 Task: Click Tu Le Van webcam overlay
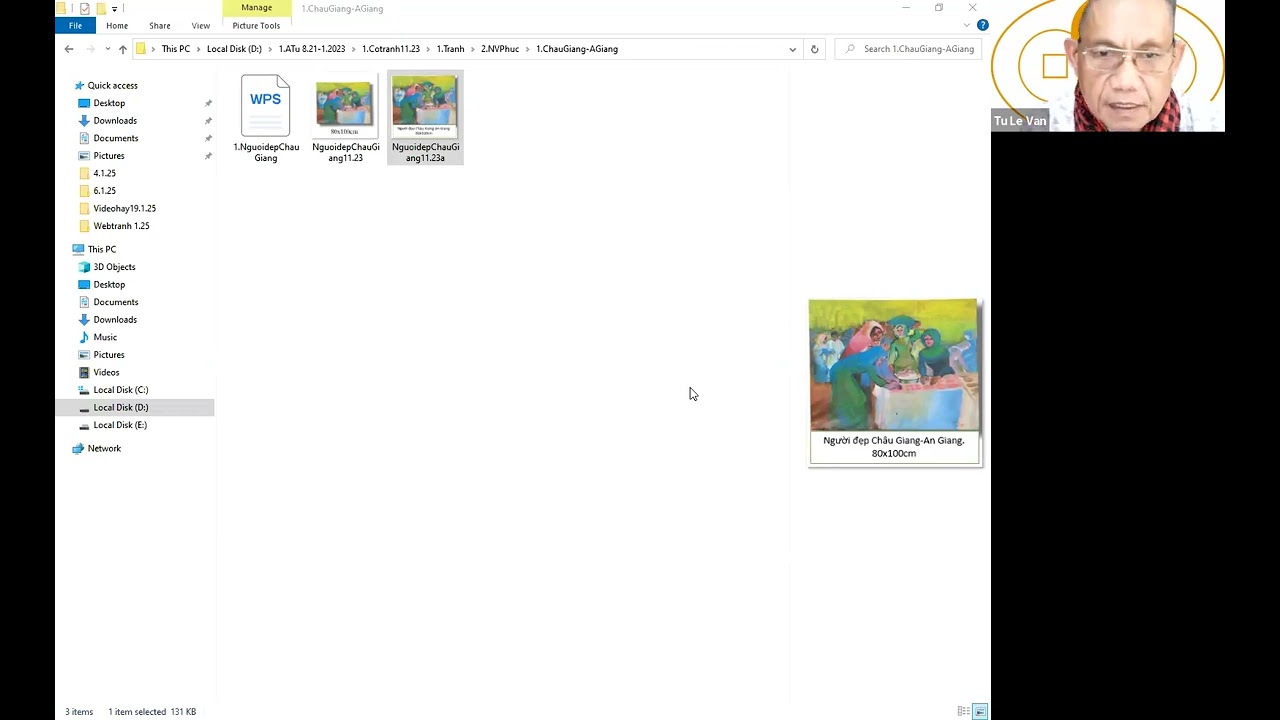1108,66
